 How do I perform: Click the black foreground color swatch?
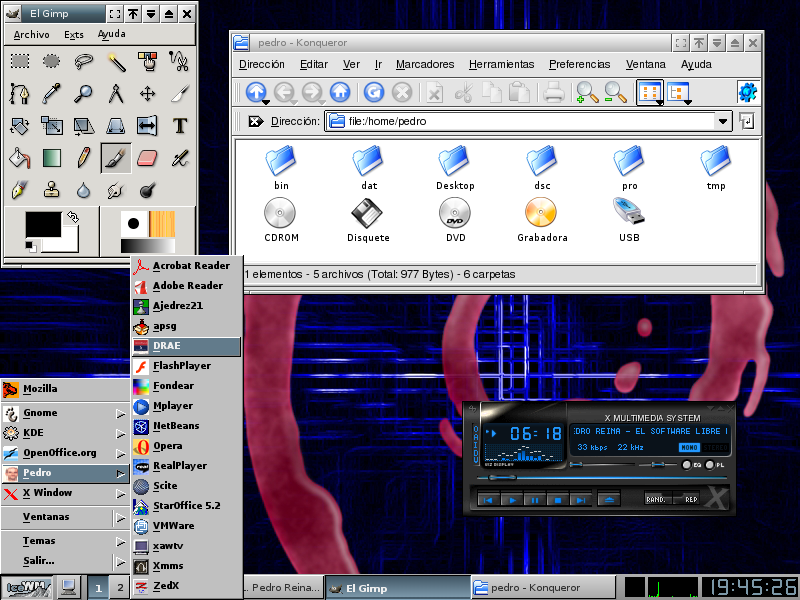coord(42,226)
